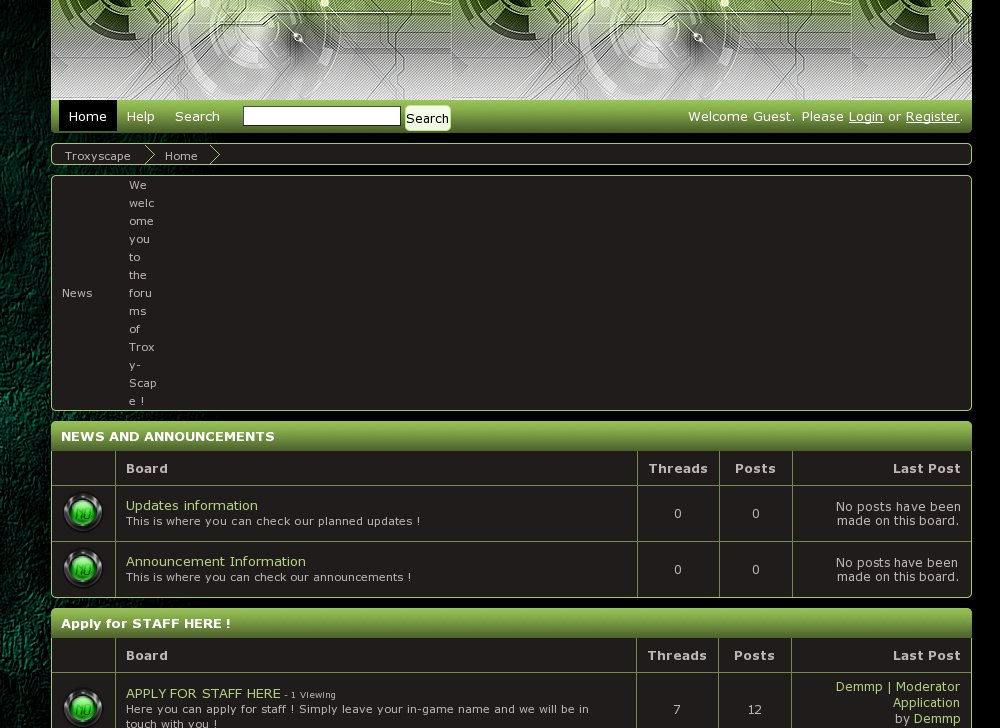Open the Demmp | Moderator Application thread
Image resolution: width=1000 pixels, height=728 pixels.
click(x=898, y=695)
